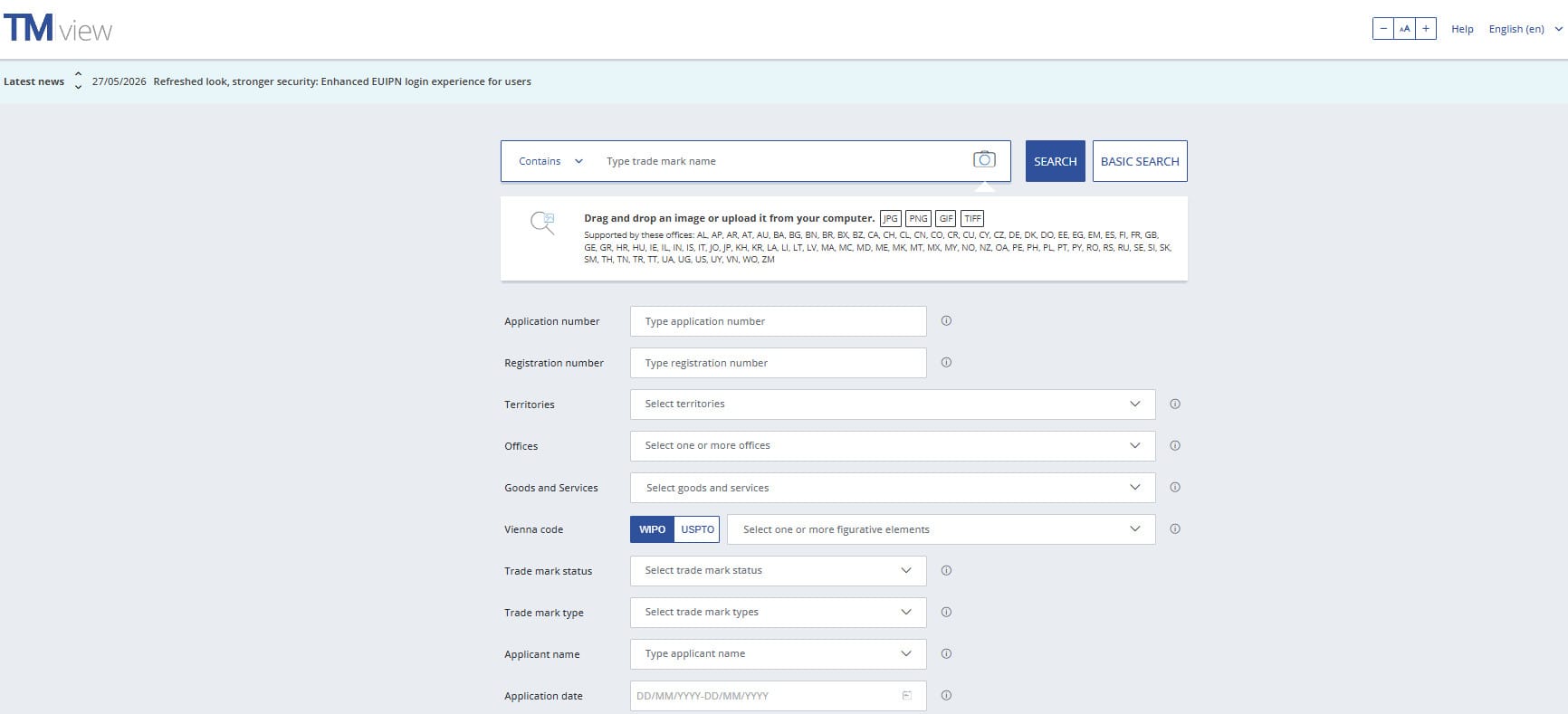Show info for Trade mark type field
This screenshot has width=1568, height=714.
946,612
